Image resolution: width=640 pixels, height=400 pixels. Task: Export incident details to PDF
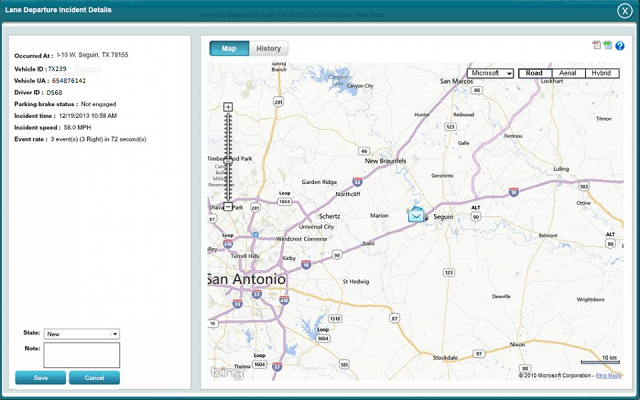(597, 46)
